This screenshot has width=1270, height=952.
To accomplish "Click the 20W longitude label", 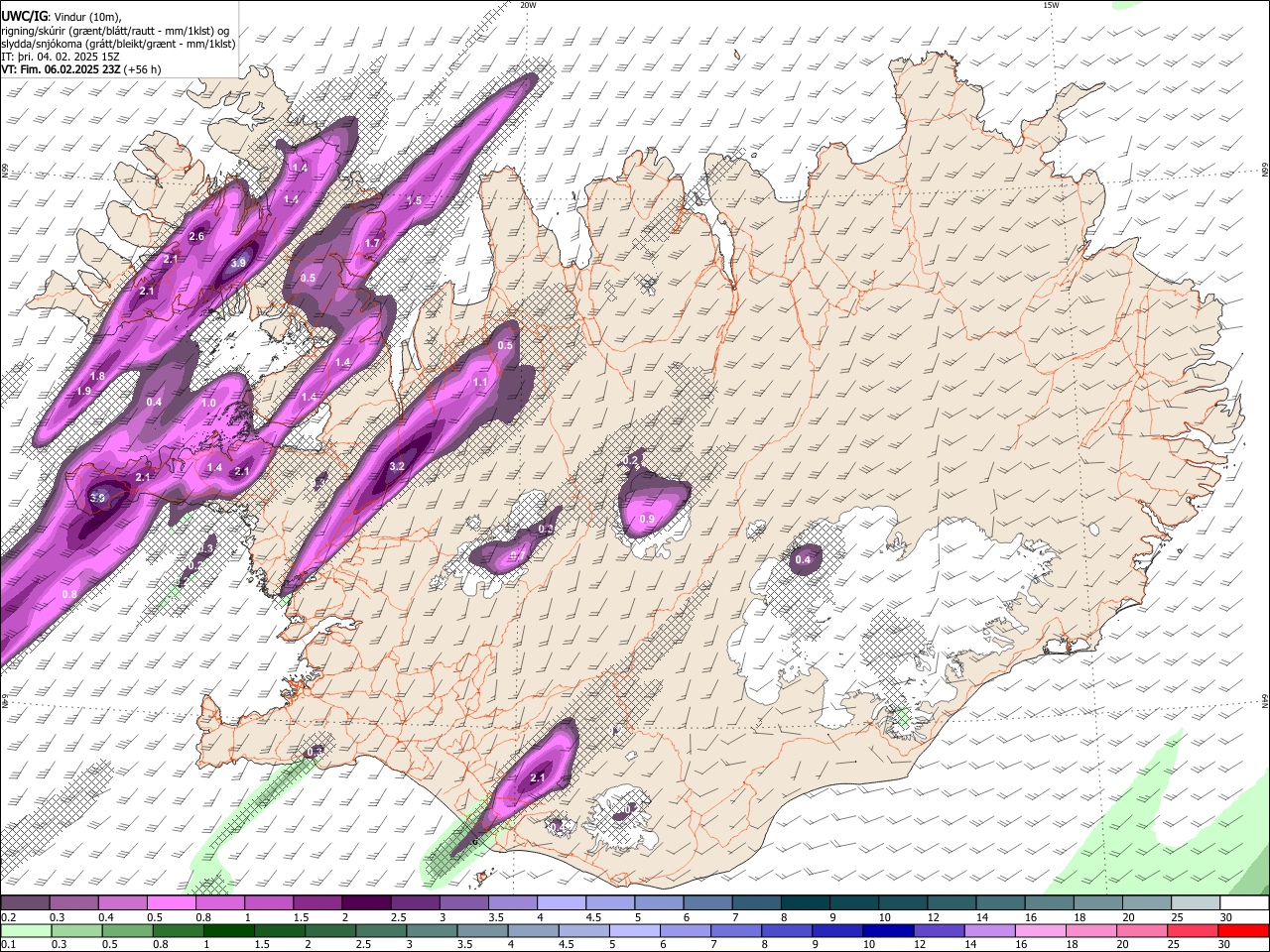I will 529,5.
